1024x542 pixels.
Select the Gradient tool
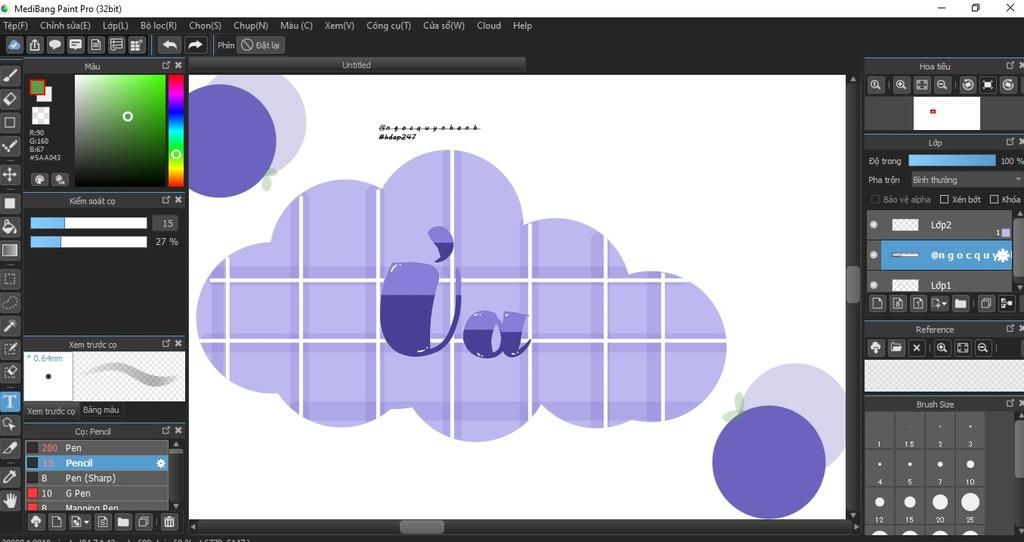tap(10, 250)
